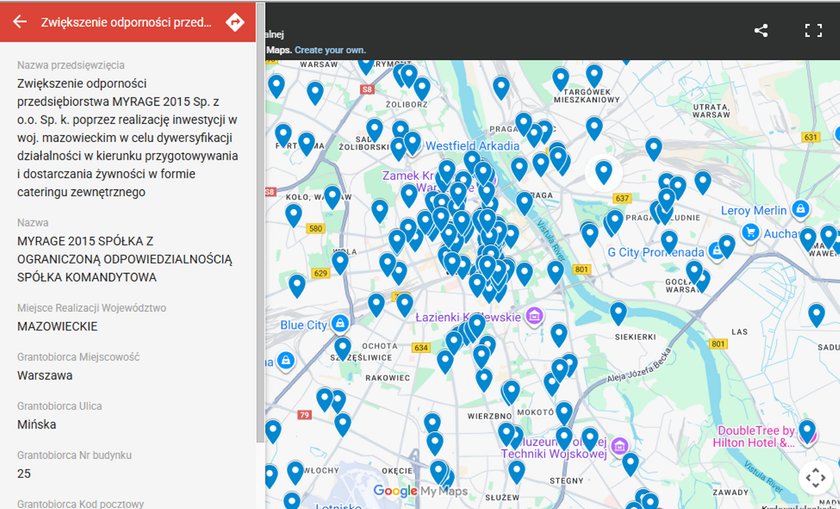This screenshot has width=840, height=509.
Task: Click the Leroy Merlin shop icon
Action: pyautogui.click(x=799, y=209)
